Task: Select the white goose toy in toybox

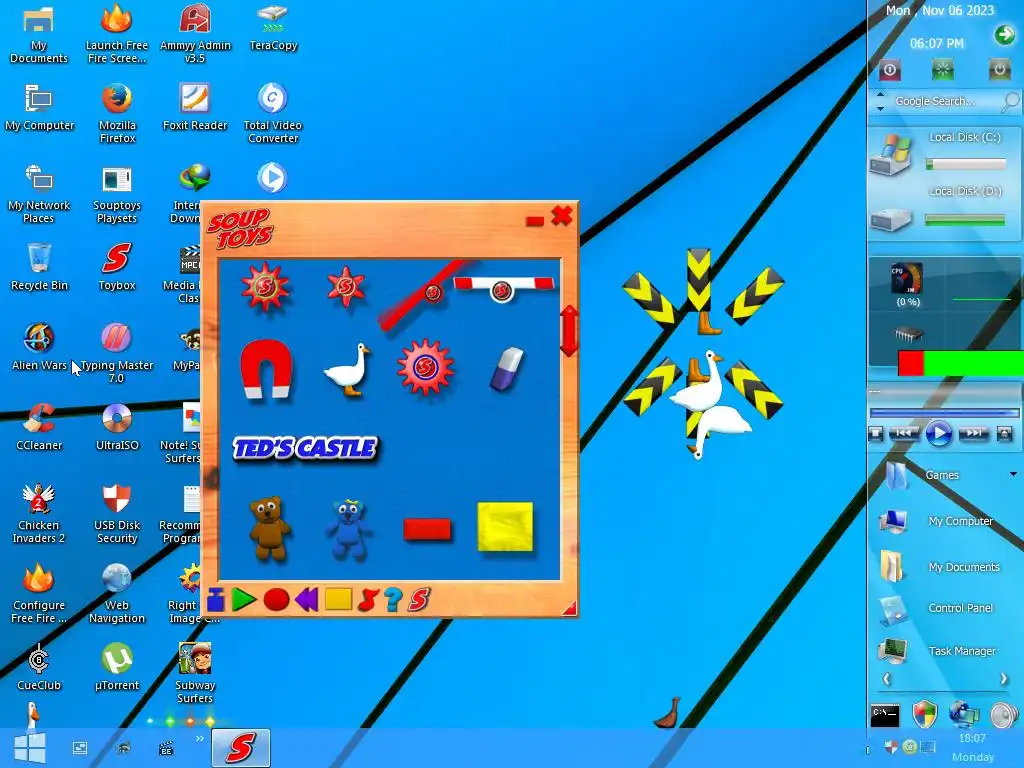Action: [347, 370]
